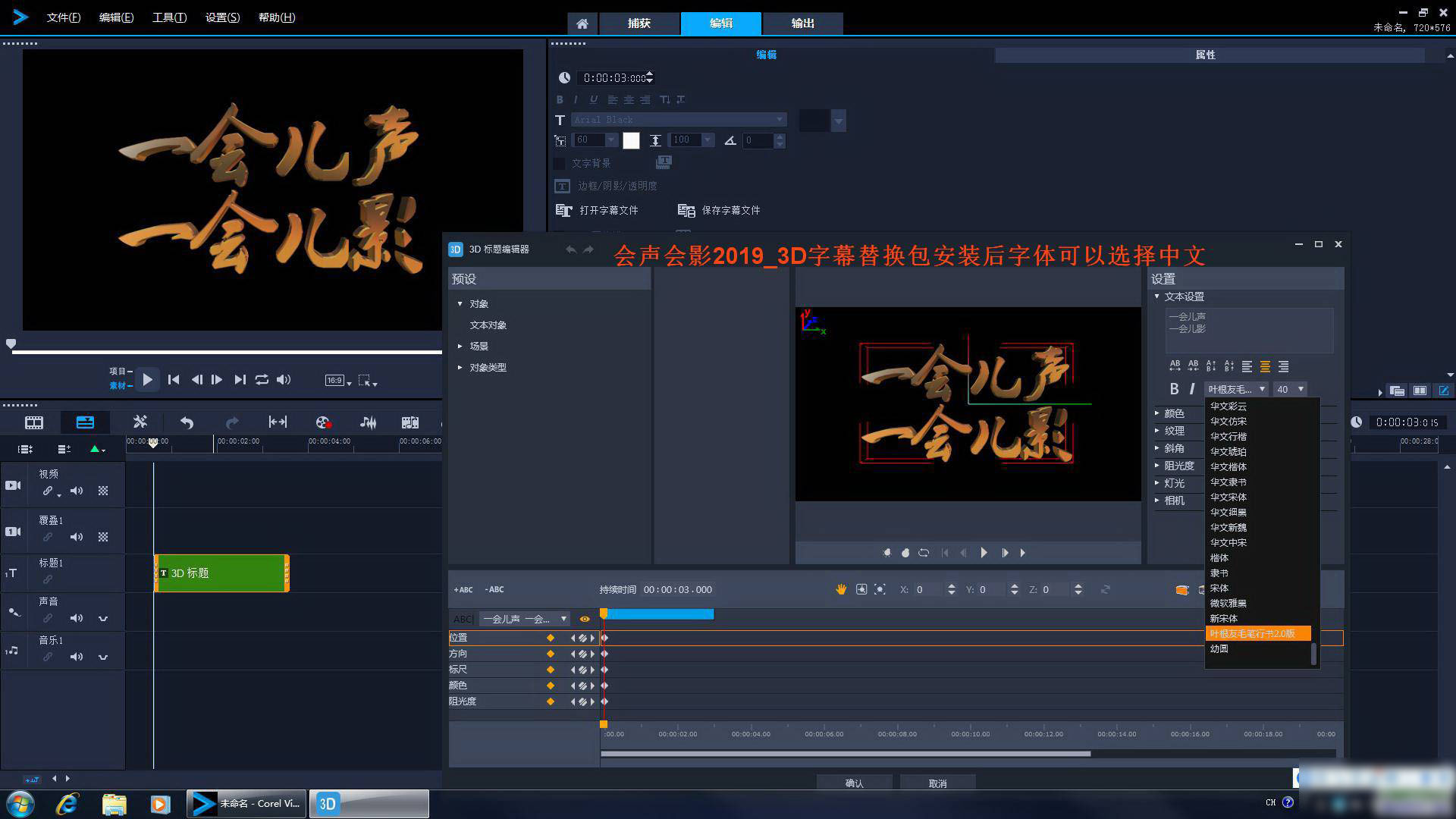Go to the home tab icon
The width and height of the screenshot is (1456, 819).
pyautogui.click(x=582, y=24)
